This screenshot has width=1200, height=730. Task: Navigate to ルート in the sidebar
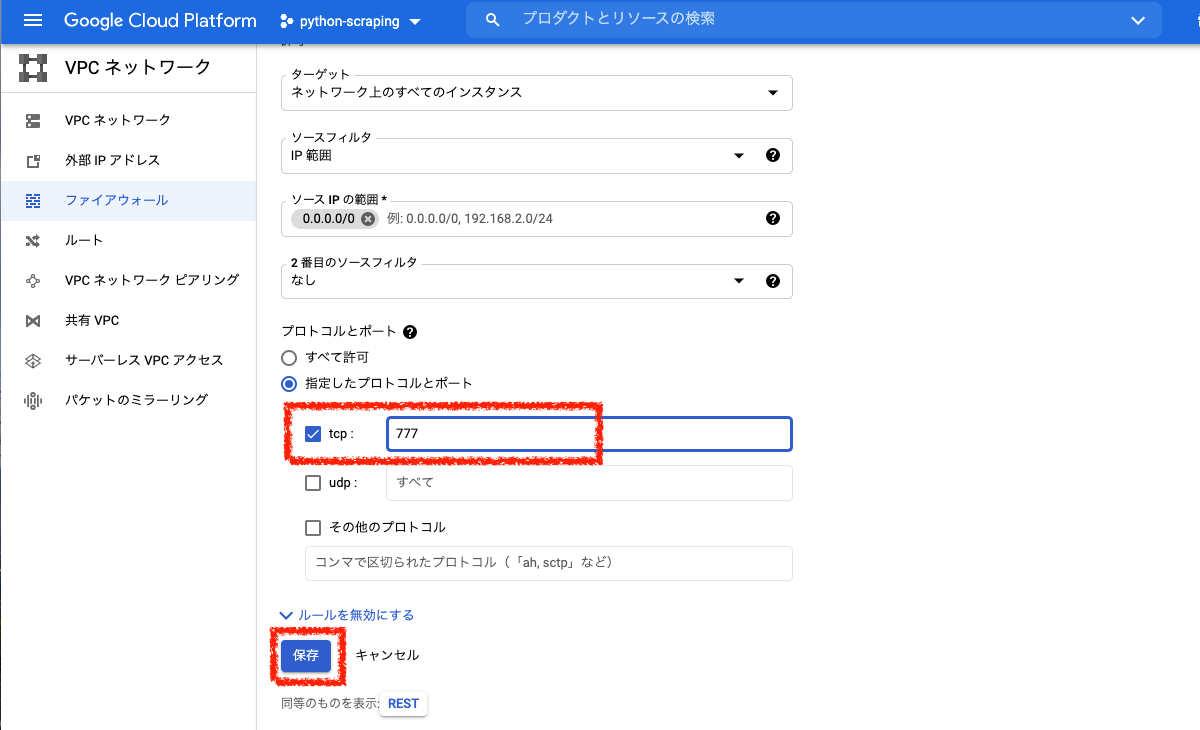[x=32, y=240]
